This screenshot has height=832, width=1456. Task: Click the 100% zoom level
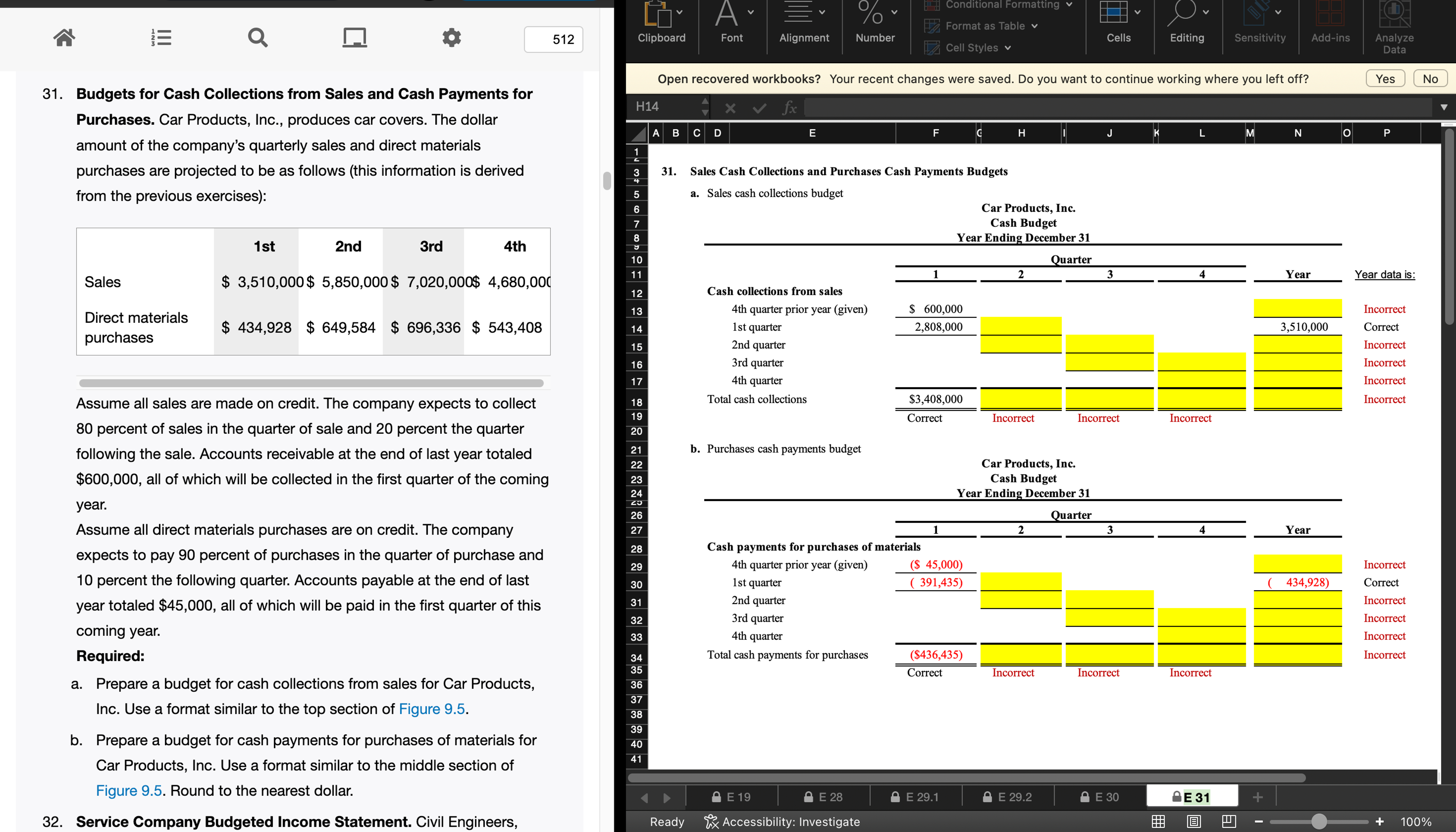click(x=1415, y=822)
